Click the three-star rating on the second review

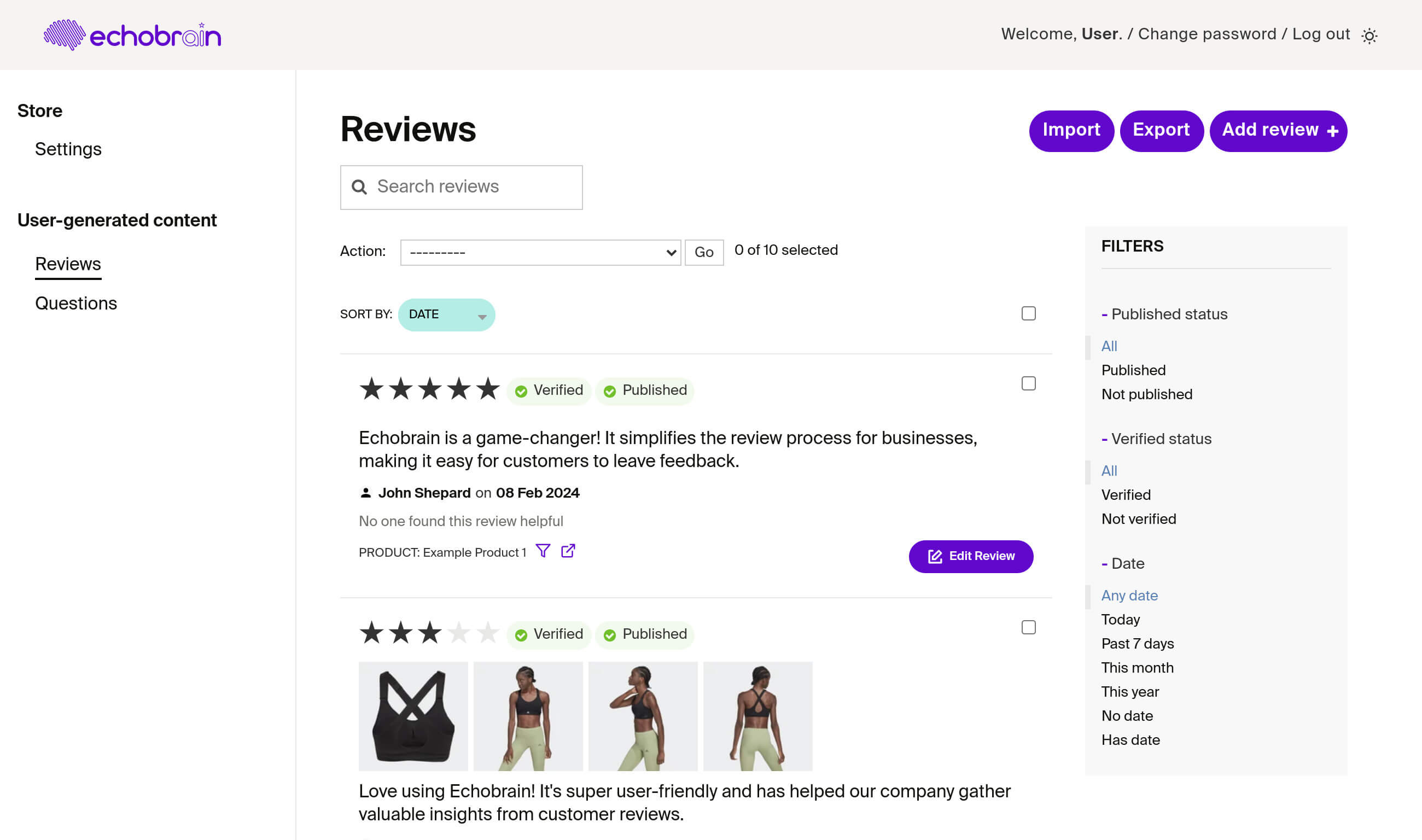point(430,633)
